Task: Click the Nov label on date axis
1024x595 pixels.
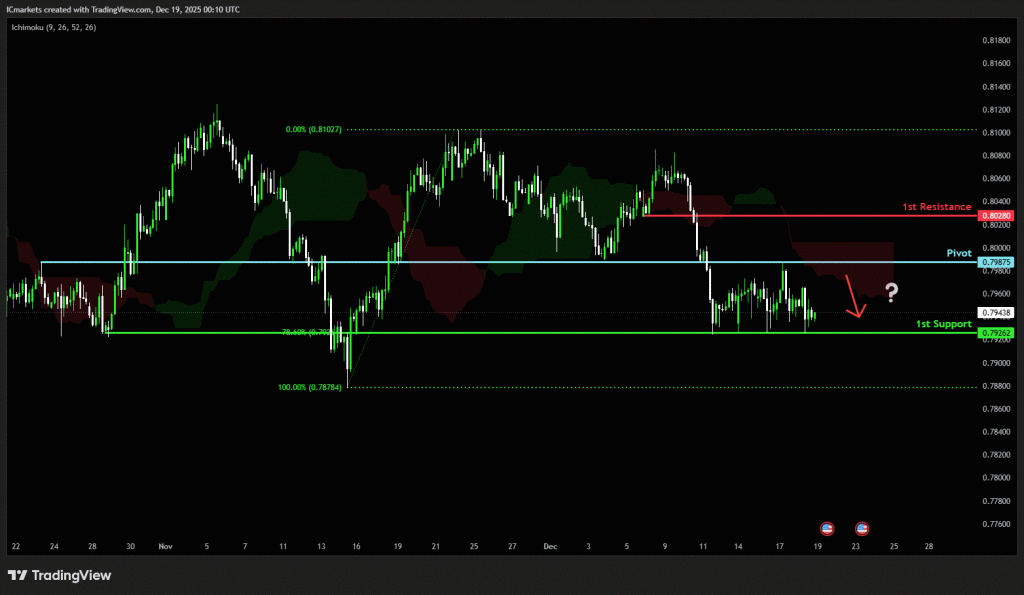Action: point(165,547)
